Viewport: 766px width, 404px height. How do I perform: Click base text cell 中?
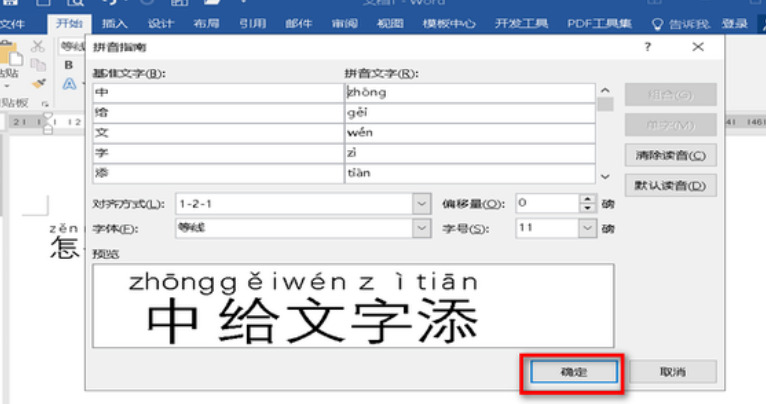coord(218,93)
